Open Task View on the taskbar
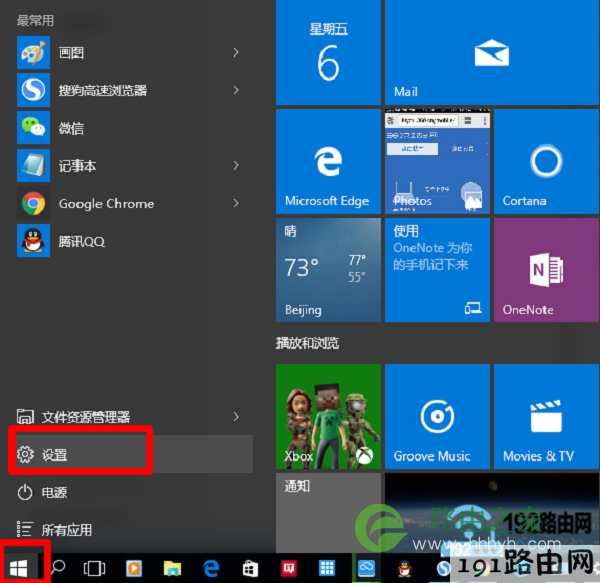Image resolution: width=600 pixels, height=583 pixels. (94, 568)
